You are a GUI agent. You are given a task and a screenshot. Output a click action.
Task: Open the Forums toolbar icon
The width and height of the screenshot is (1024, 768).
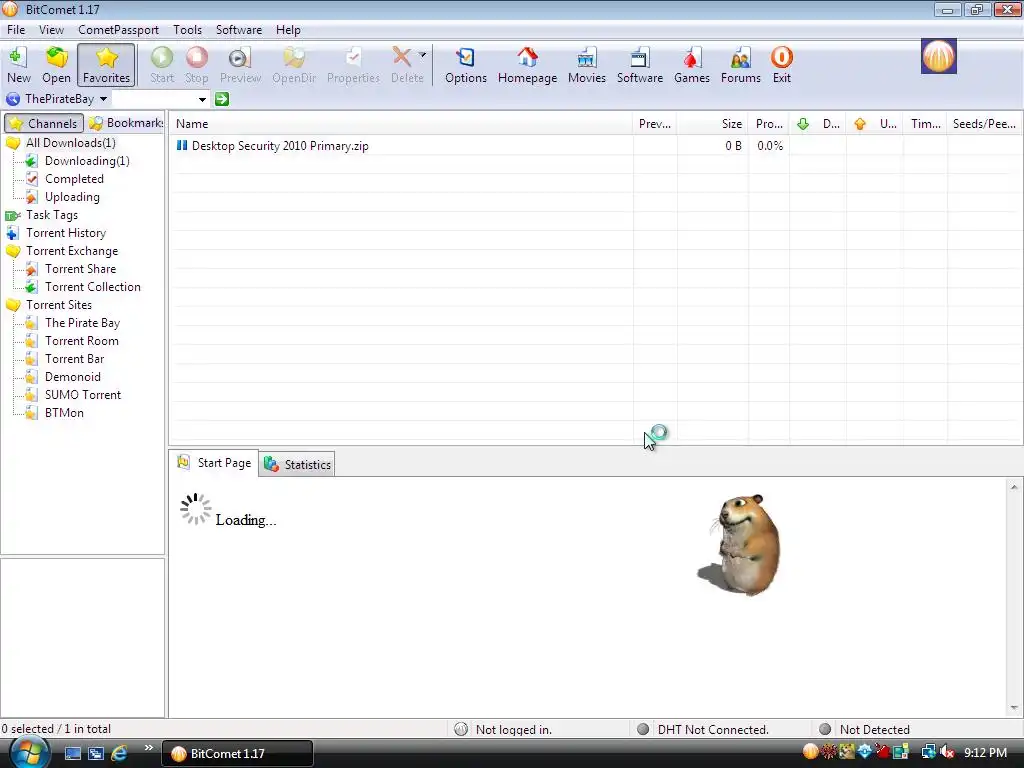coord(741,65)
